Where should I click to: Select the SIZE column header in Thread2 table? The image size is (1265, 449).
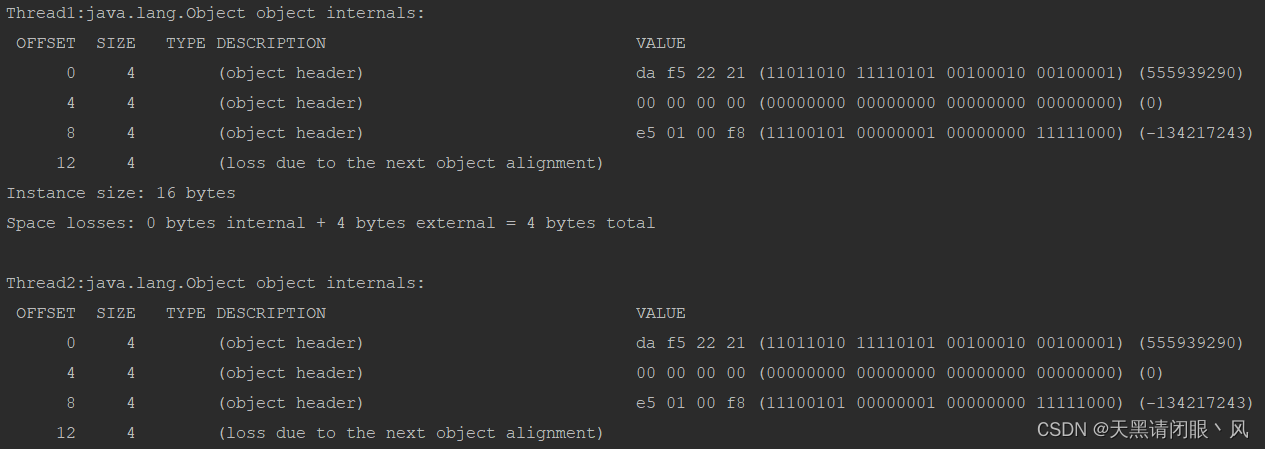click(116, 313)
